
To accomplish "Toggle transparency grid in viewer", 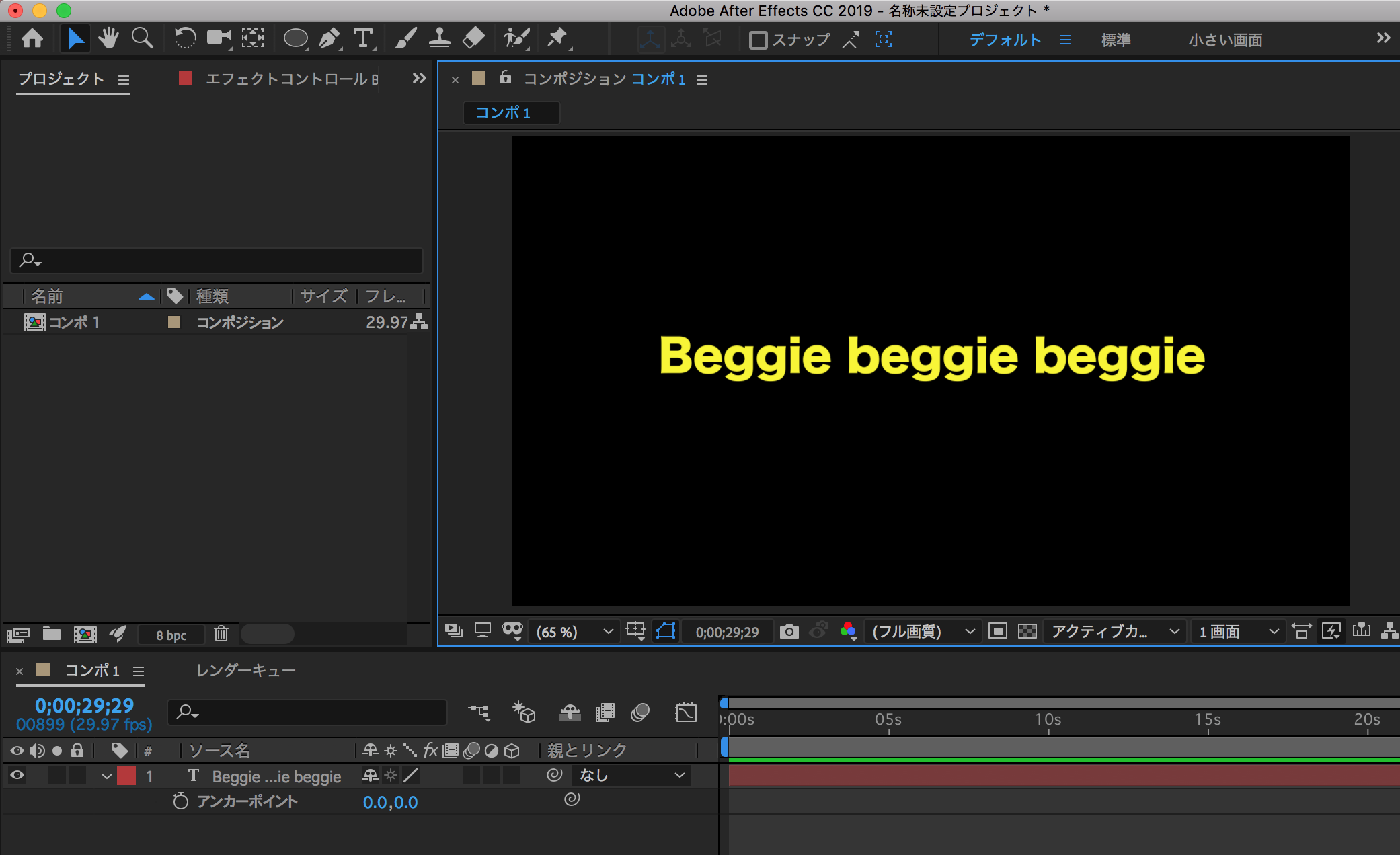I will (x=1027, y=631).
